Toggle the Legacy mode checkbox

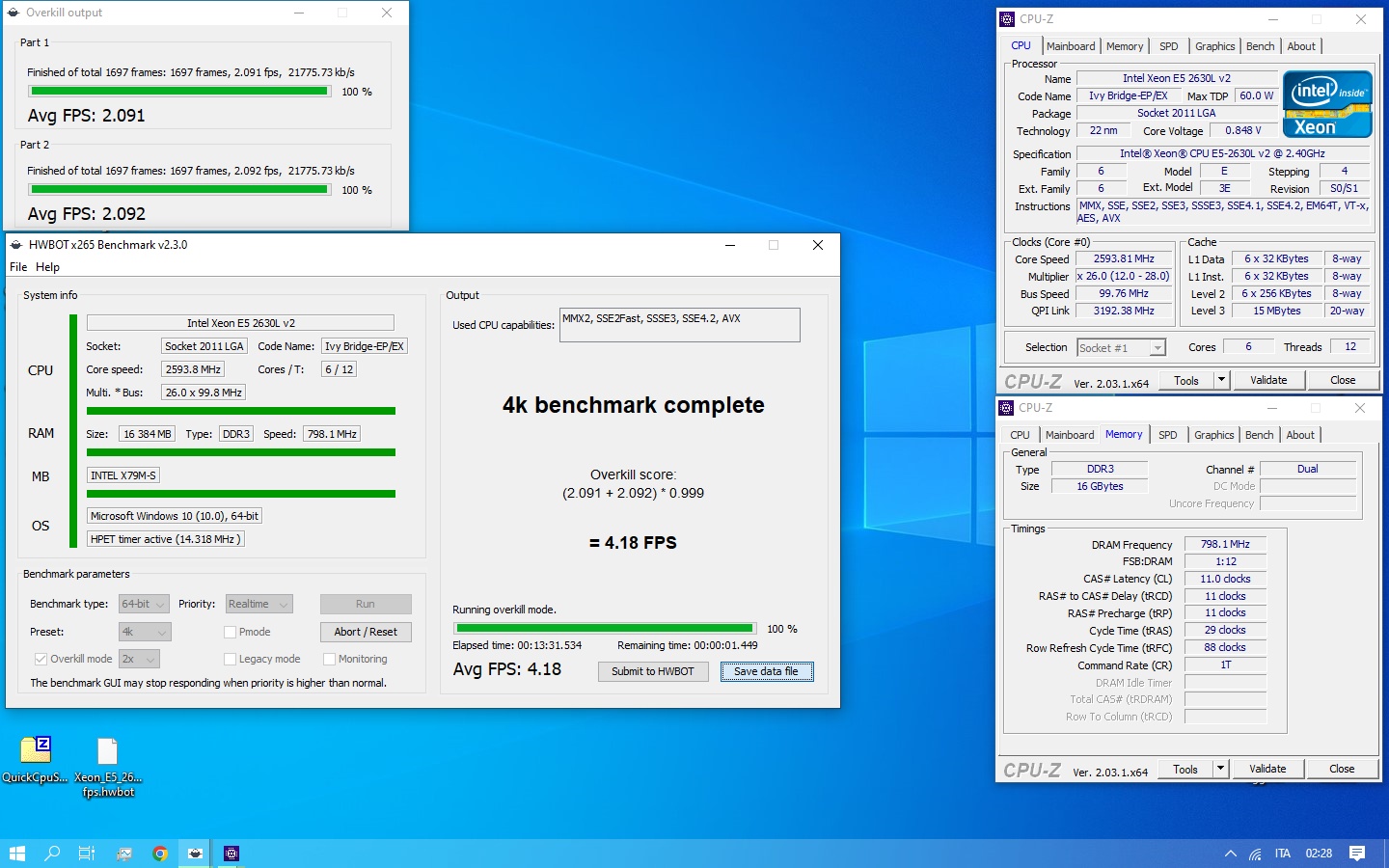point(230,659)
